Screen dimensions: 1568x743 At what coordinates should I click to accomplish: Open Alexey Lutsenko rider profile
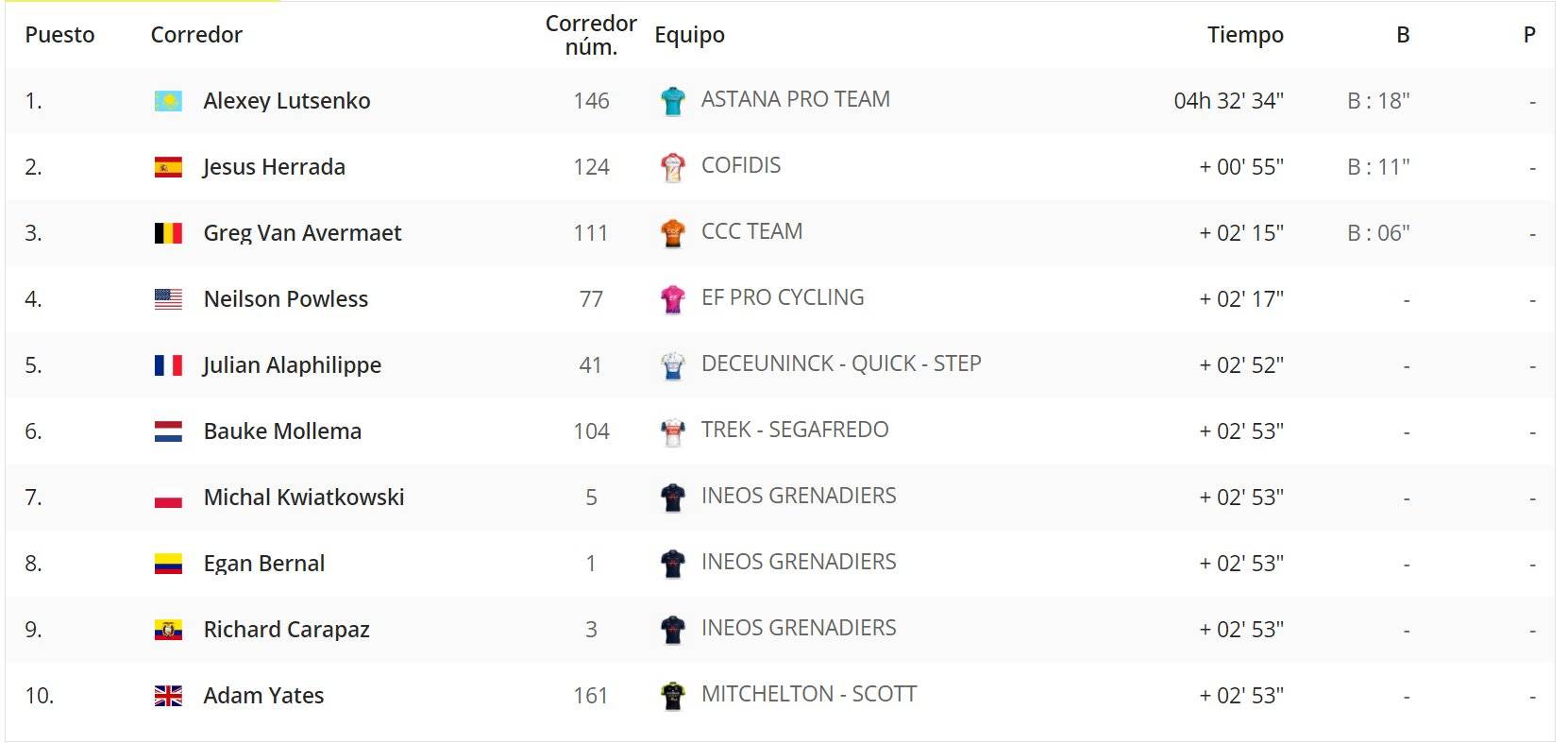click(x=287, y=101)
